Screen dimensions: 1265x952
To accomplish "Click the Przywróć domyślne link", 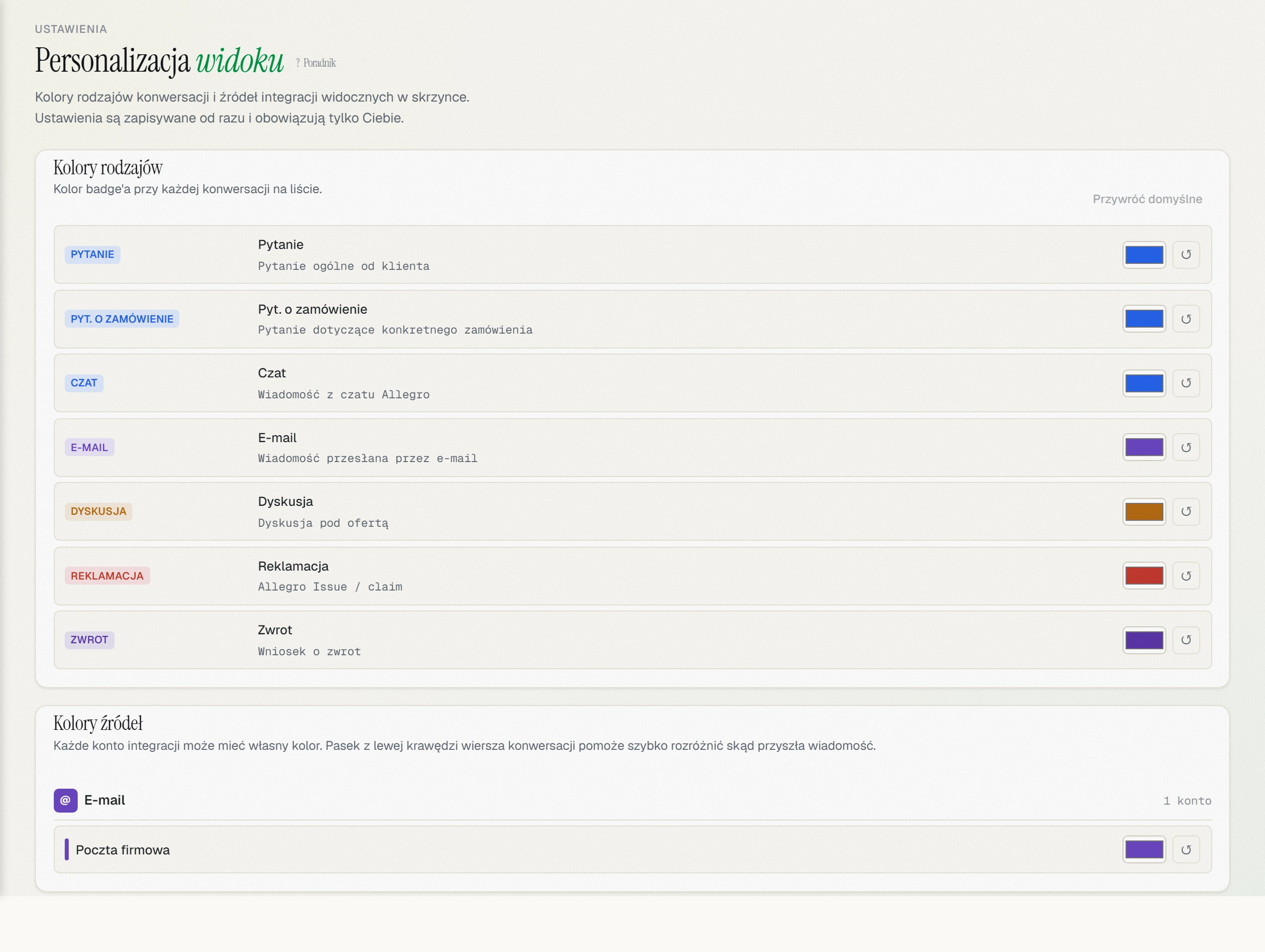I will click(1147, 199).
